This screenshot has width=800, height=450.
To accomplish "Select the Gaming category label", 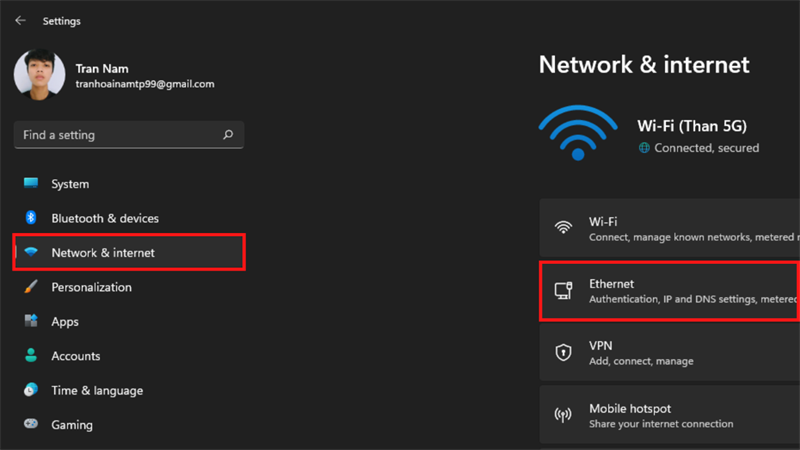I will coord(72,425).
